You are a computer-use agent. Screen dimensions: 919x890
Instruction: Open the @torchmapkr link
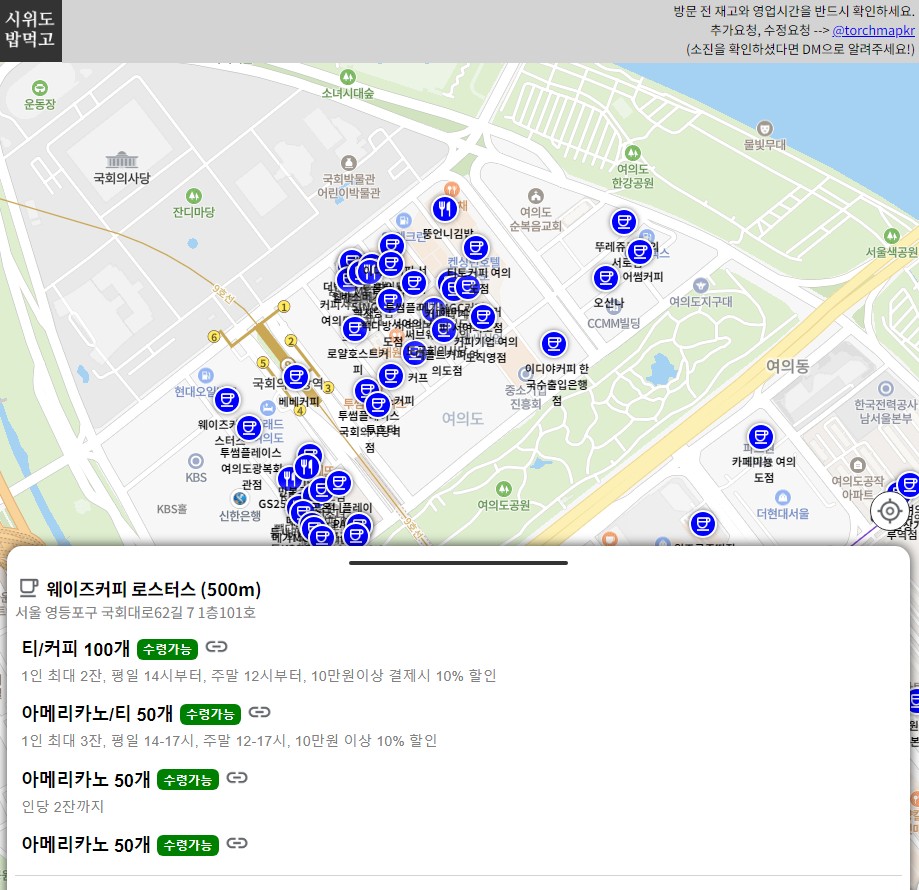pyautogui.click(x=873, y=30)
